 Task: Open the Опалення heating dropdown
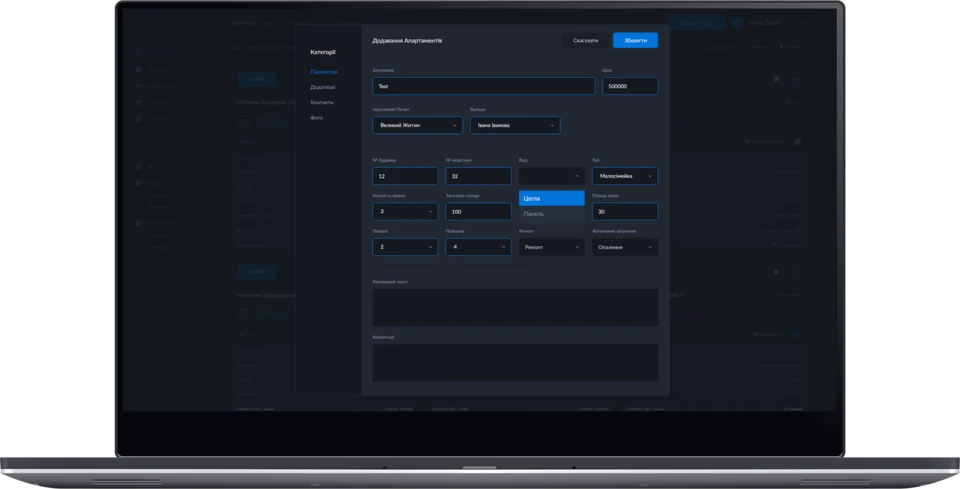[625, 247]
